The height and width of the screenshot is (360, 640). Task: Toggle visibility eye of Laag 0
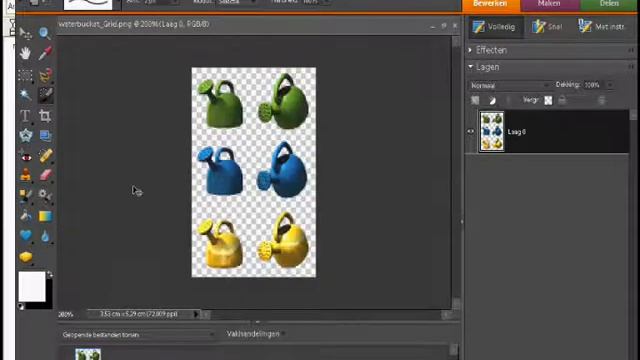coord(471,131)
